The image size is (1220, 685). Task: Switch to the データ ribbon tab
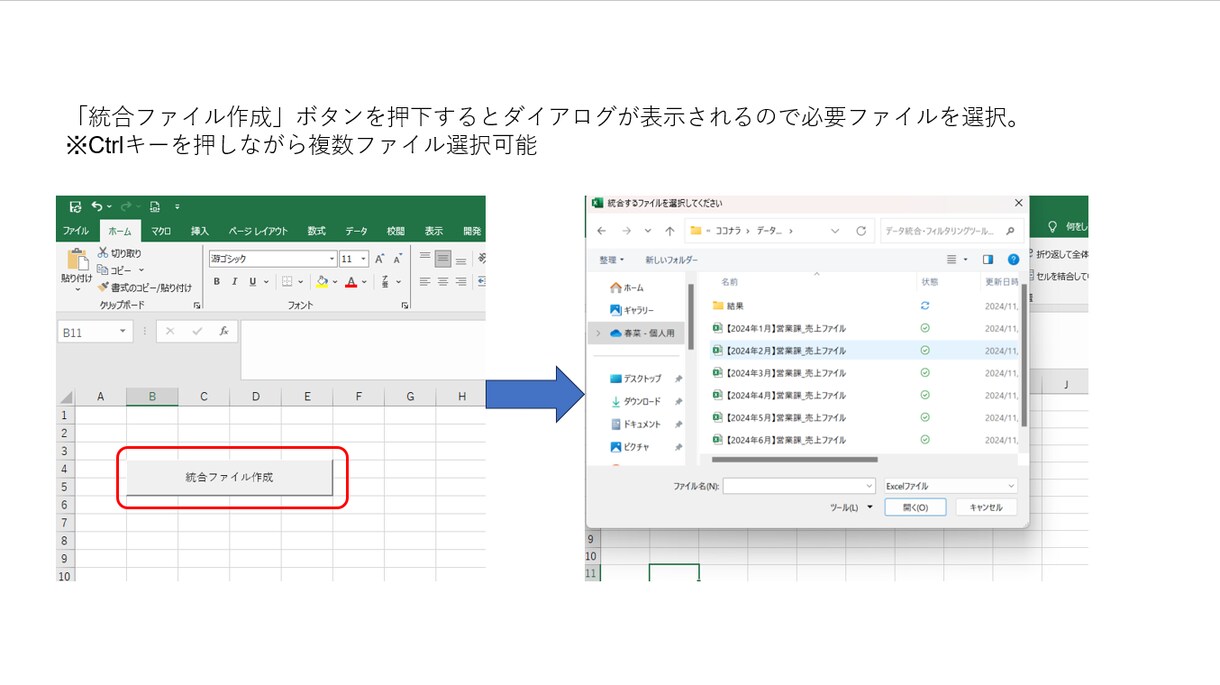(x=356, y=231)
